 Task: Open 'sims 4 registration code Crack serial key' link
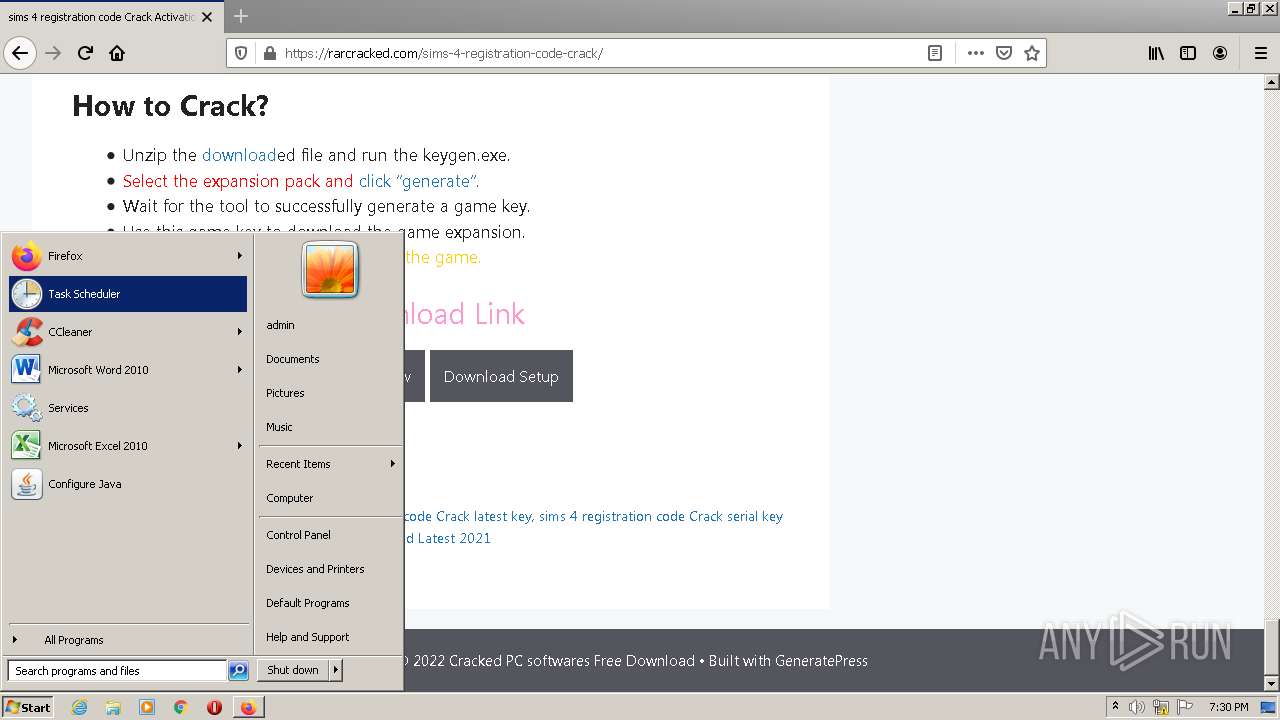[x=661, y=516]
